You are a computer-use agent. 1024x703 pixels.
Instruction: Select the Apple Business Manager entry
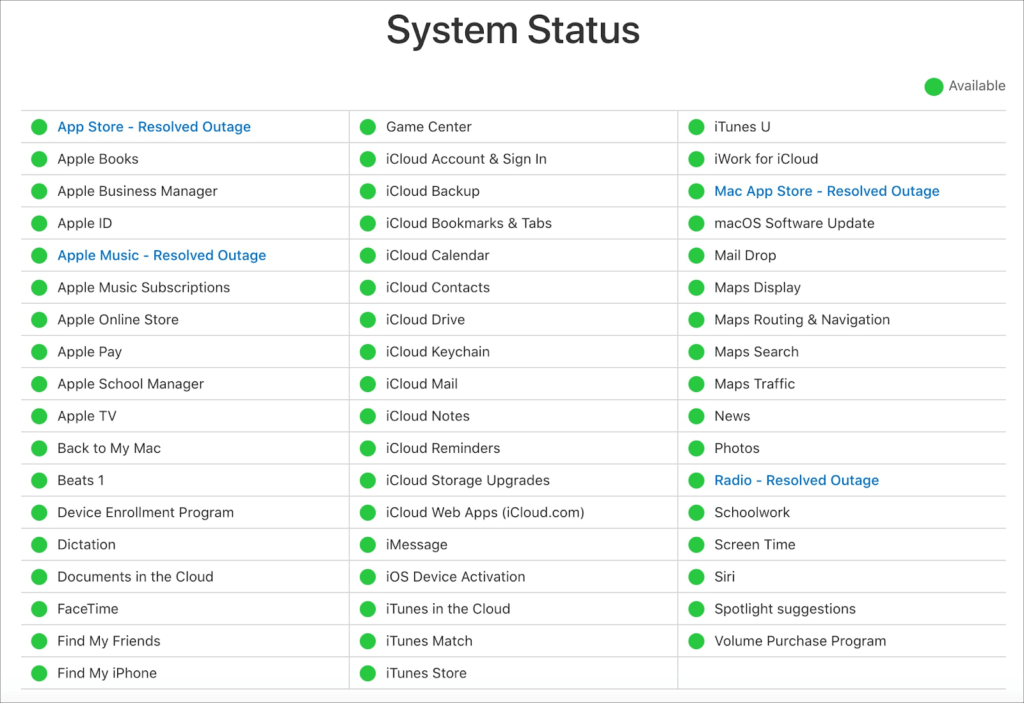click(137, 191)
